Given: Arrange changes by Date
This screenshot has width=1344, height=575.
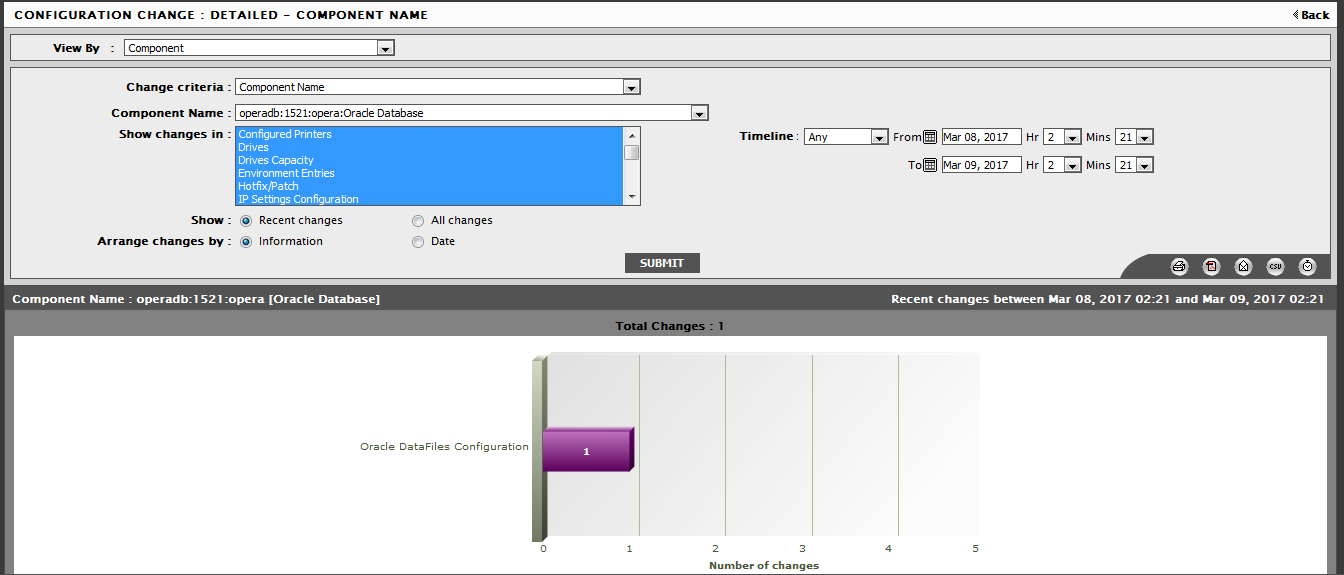Looking at the screenshot, I should coord(418,241).
